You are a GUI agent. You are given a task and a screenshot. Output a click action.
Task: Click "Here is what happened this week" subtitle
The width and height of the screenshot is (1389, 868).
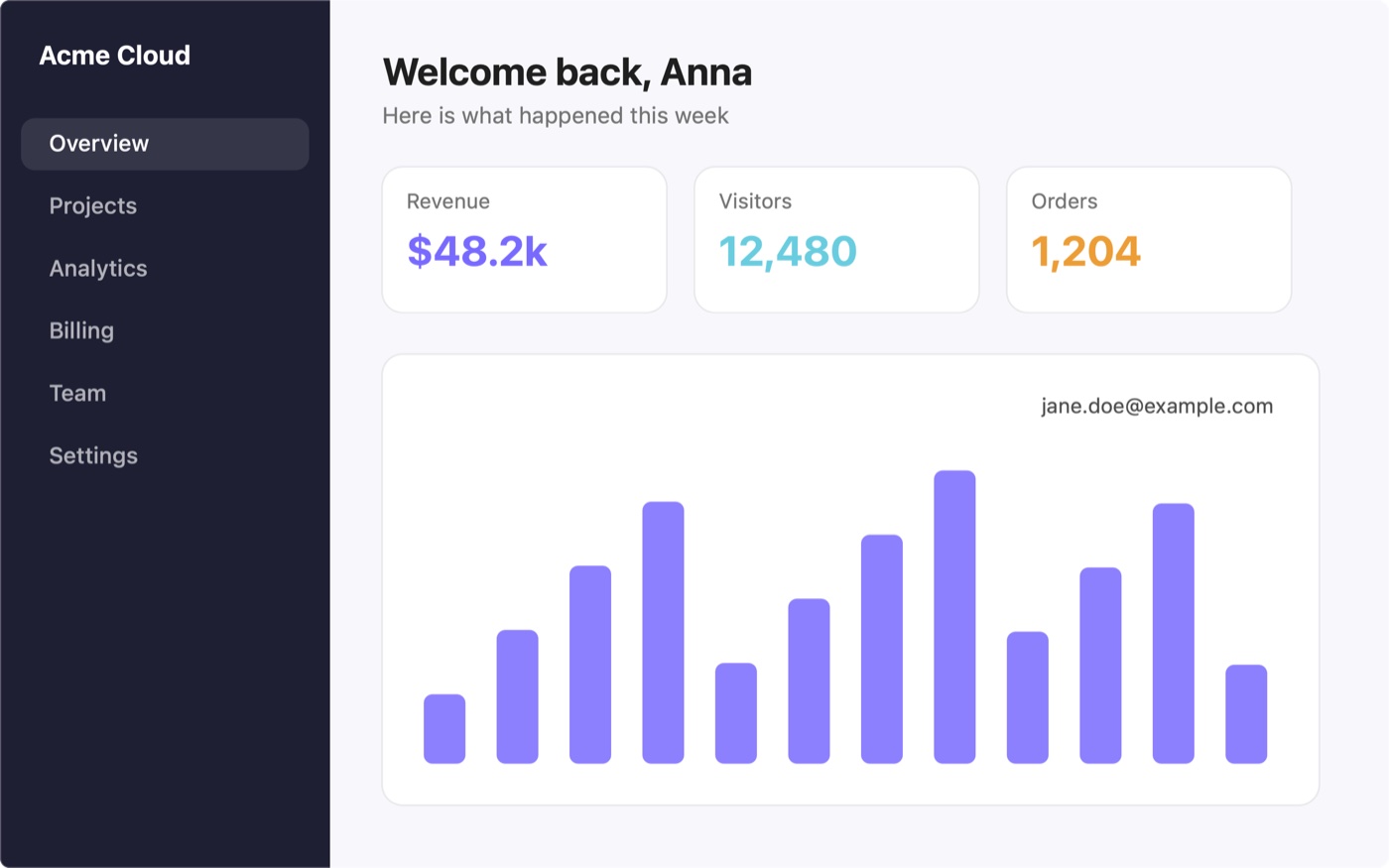556,116
